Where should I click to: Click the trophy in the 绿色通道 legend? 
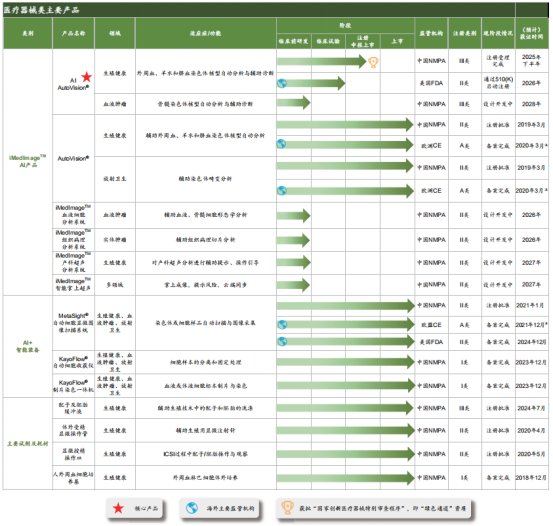(287, 507)
